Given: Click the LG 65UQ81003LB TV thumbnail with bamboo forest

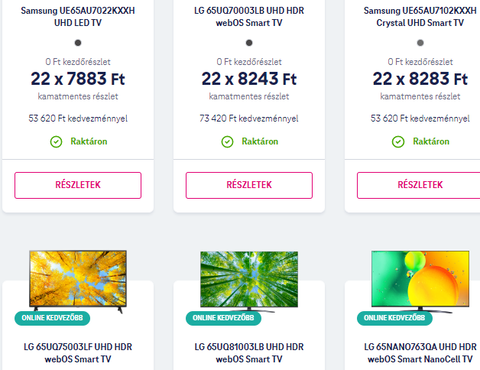Looking at the screenshot, I should click(x=249, y=280).
